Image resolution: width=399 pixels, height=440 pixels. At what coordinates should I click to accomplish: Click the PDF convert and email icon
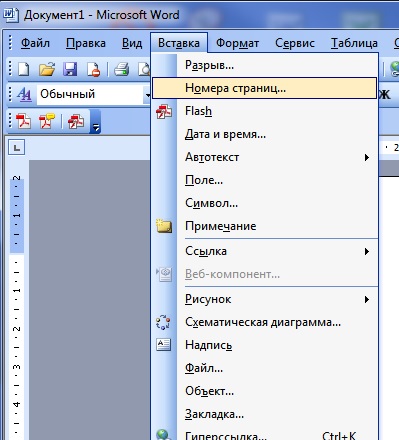(47, 121)
